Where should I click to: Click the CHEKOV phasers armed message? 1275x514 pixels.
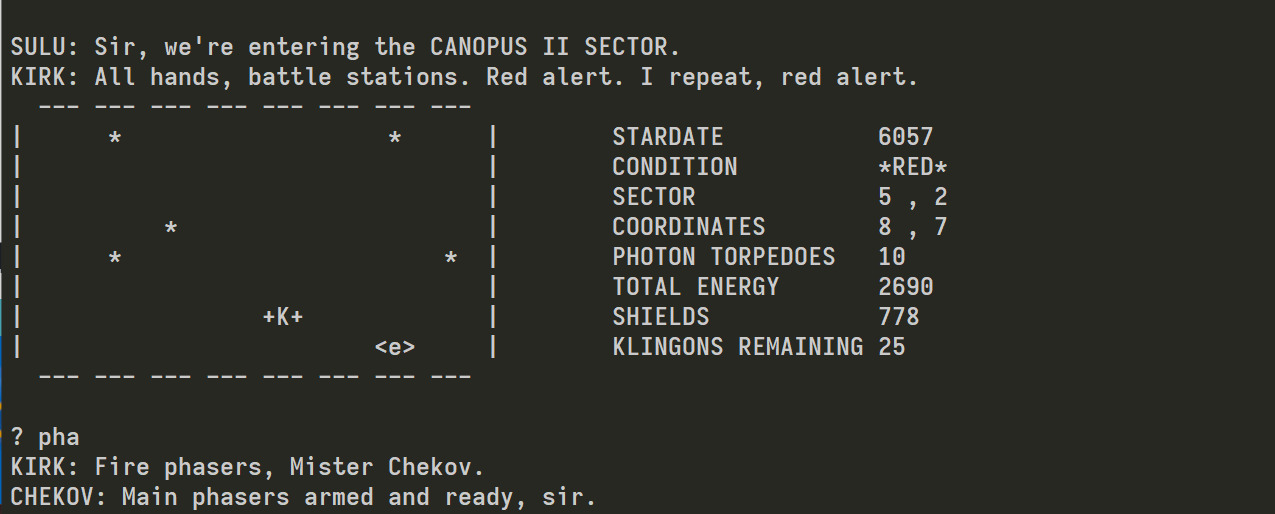coord(303,497)
